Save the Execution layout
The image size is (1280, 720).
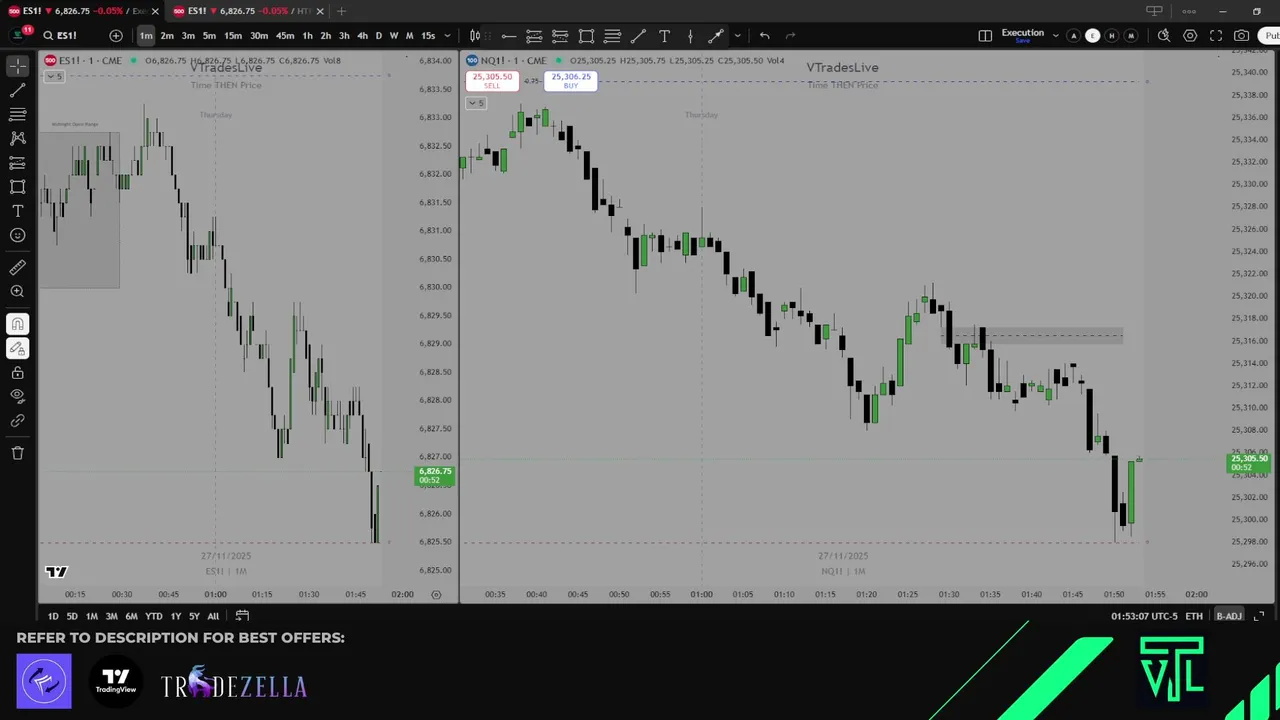(x=1023, y=40)
